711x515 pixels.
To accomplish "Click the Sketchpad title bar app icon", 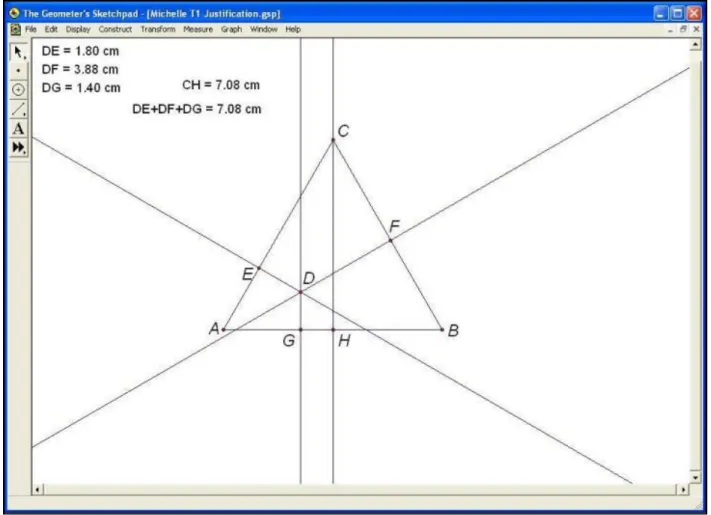I will pos(14,13).
